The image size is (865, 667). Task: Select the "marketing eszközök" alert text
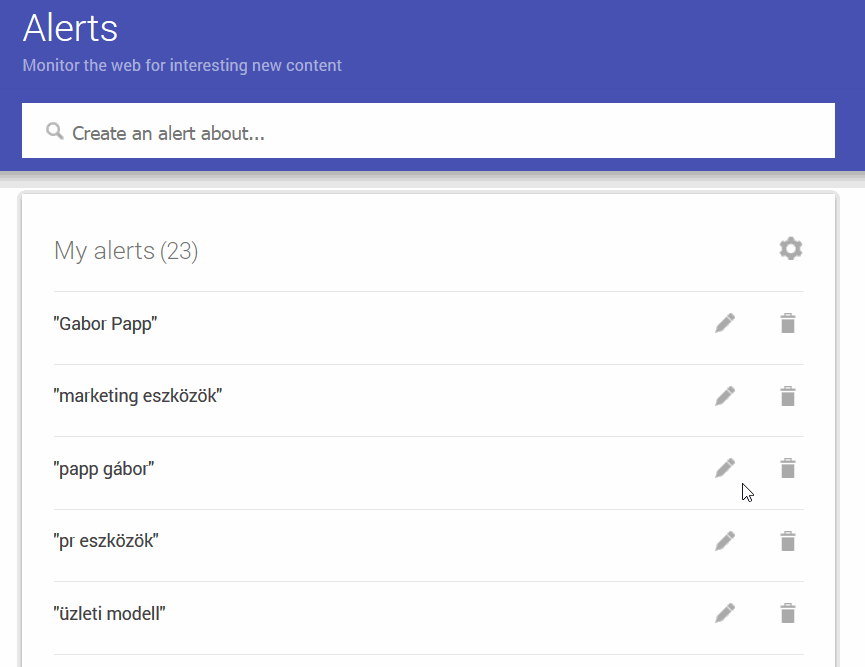138,396
